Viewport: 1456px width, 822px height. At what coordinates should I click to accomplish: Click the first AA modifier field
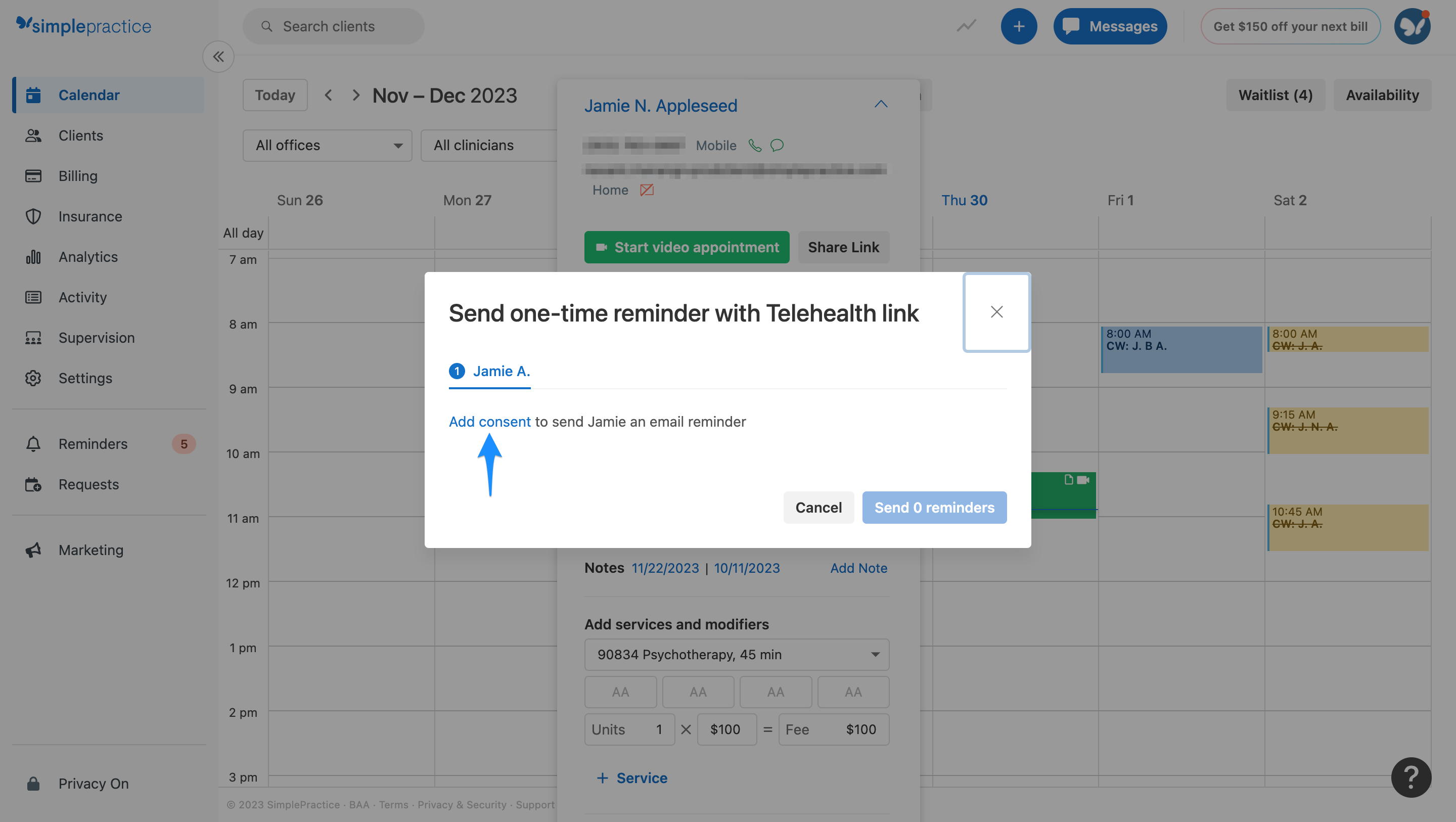tap(620, 692)
